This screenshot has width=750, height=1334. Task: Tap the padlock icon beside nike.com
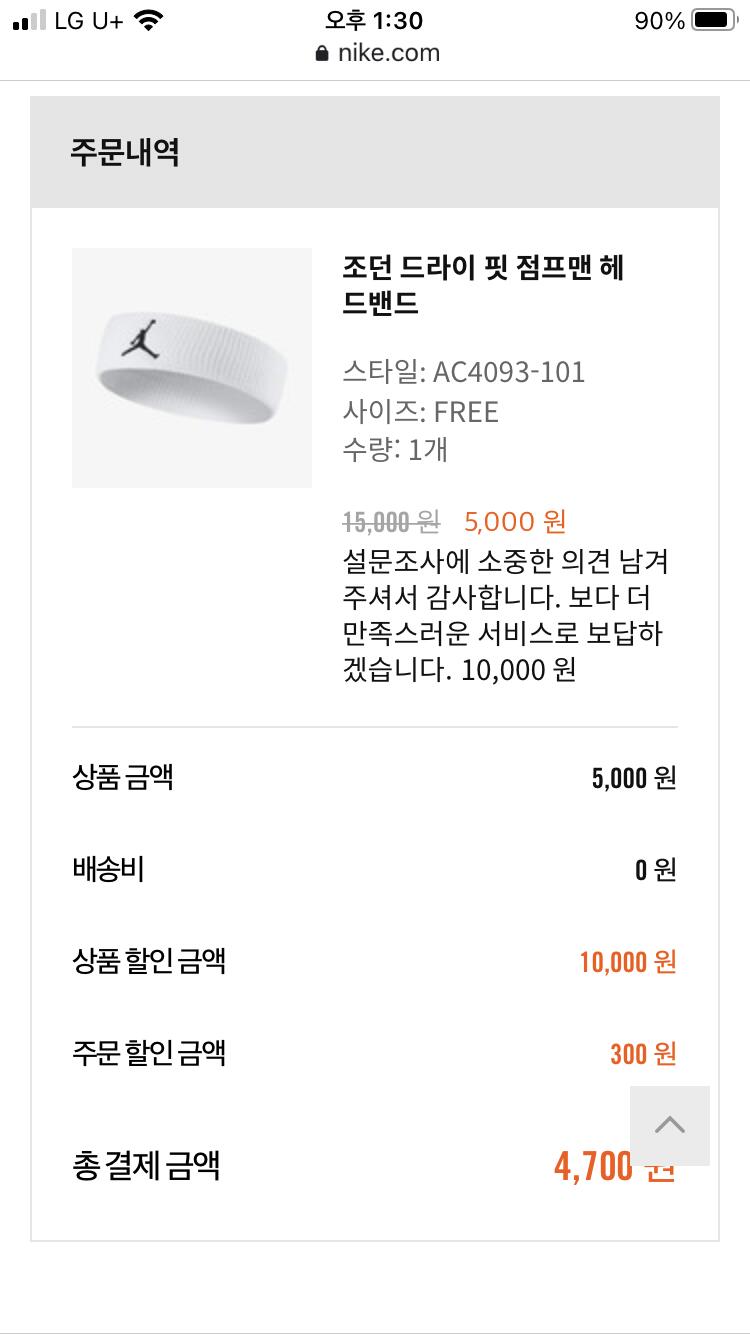pos(321,53)
